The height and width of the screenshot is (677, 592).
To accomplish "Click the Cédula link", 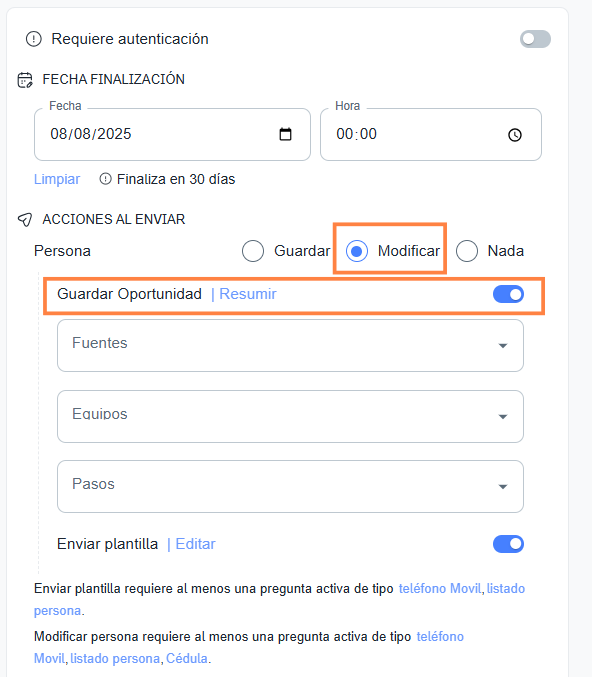I will coord(187,658).
